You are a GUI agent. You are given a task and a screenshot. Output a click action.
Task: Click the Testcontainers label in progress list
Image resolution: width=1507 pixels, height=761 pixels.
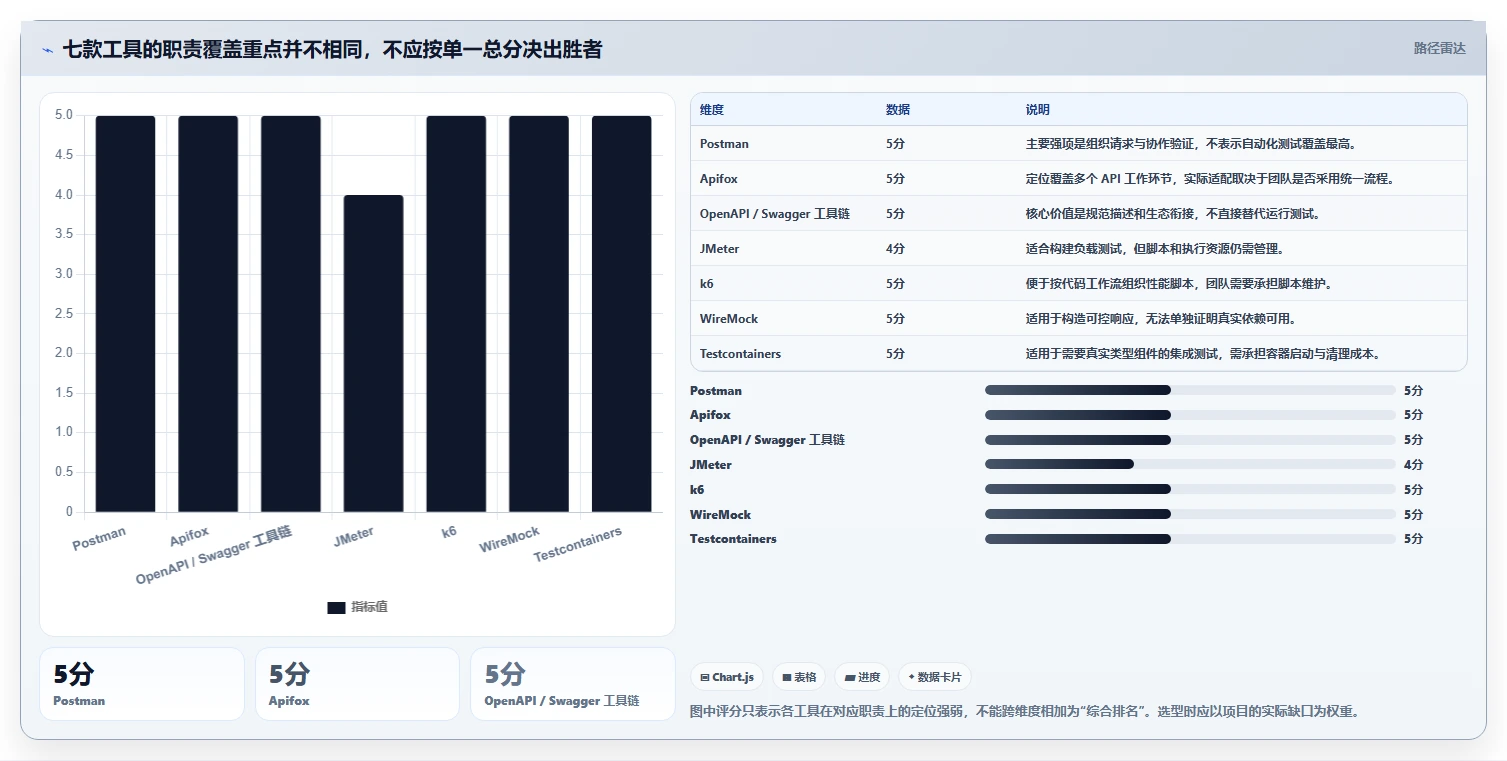(733, 539)
